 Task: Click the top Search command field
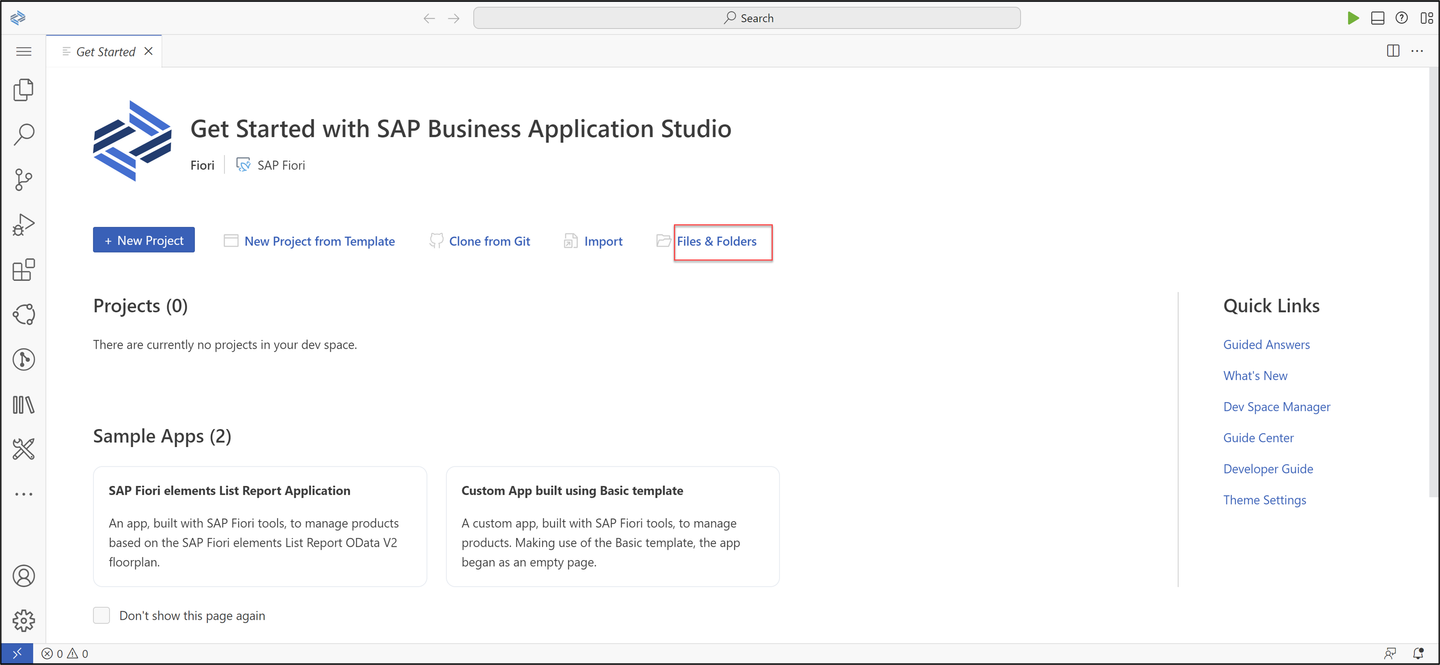[747, 18]
